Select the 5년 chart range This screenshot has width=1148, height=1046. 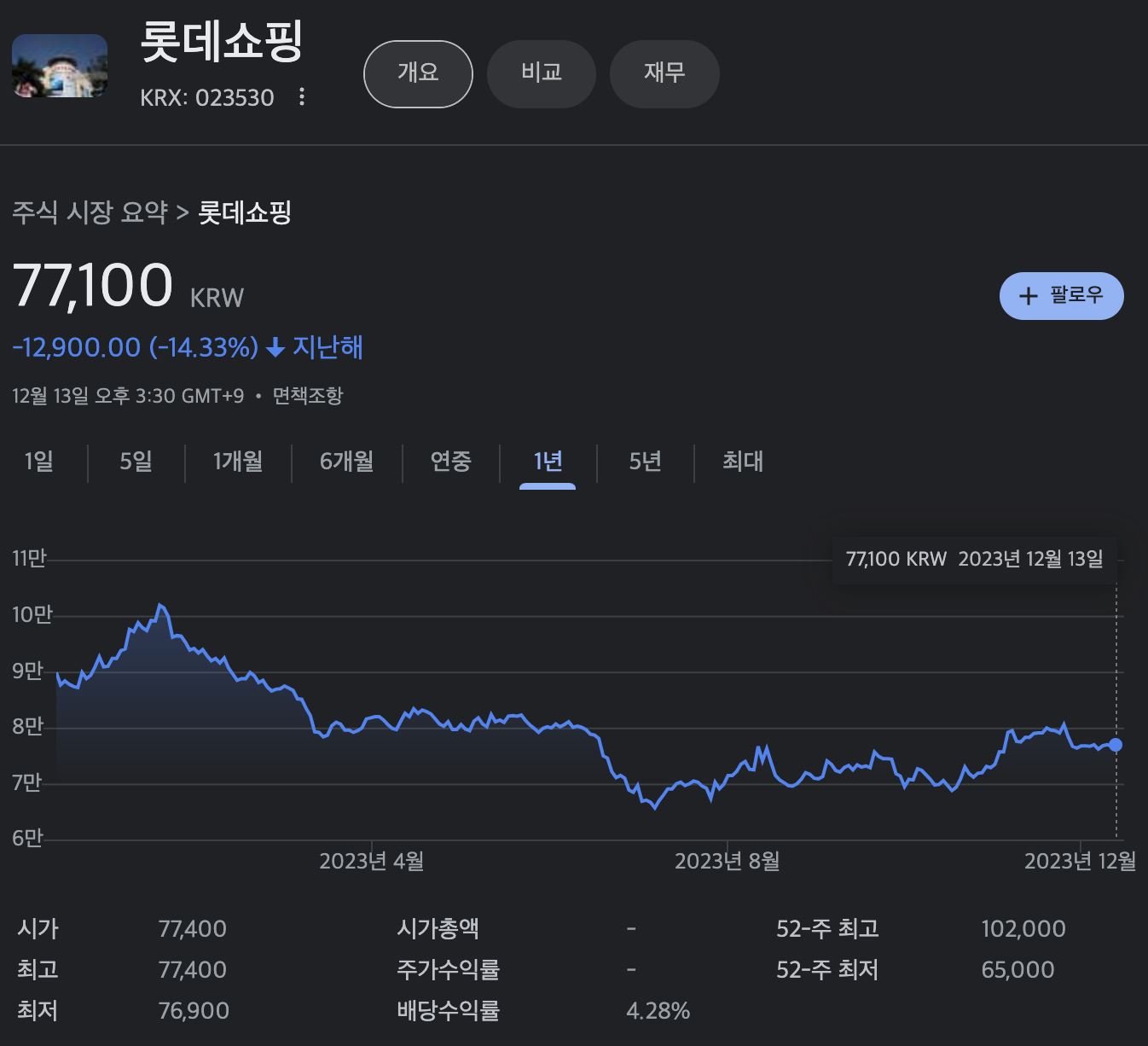point(646,462)
